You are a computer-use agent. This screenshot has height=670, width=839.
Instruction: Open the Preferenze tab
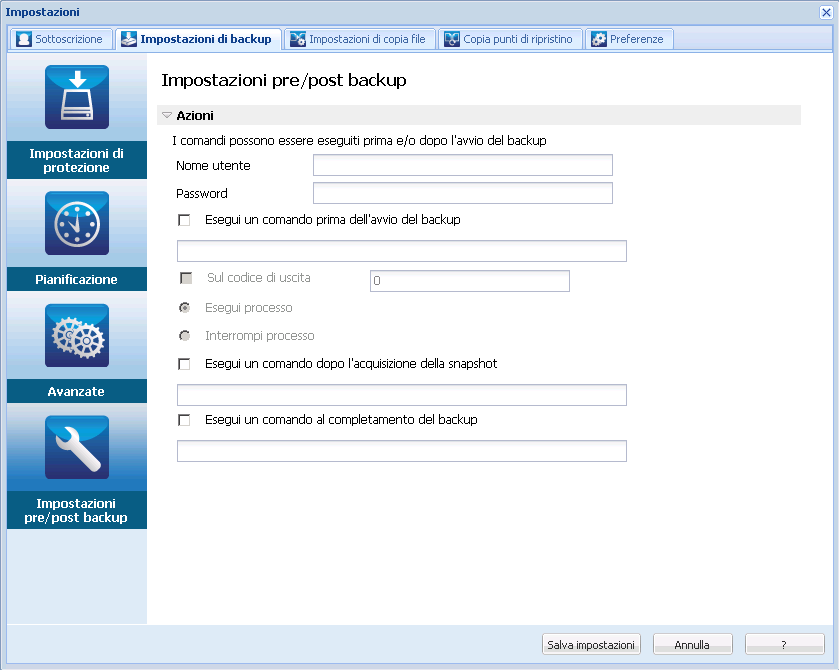click(x=629, y=39)
